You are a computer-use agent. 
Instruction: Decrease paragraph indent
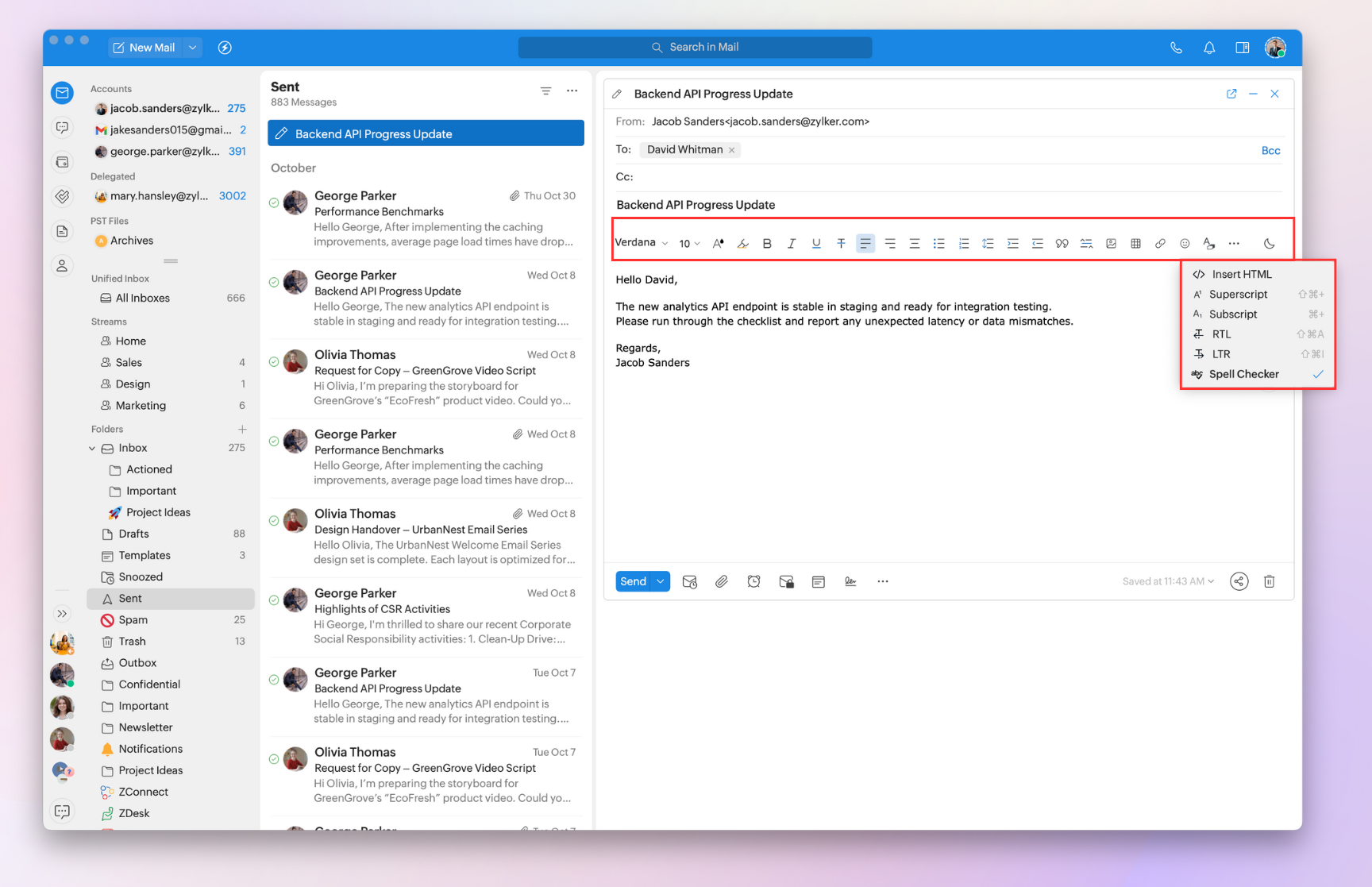1038,244
